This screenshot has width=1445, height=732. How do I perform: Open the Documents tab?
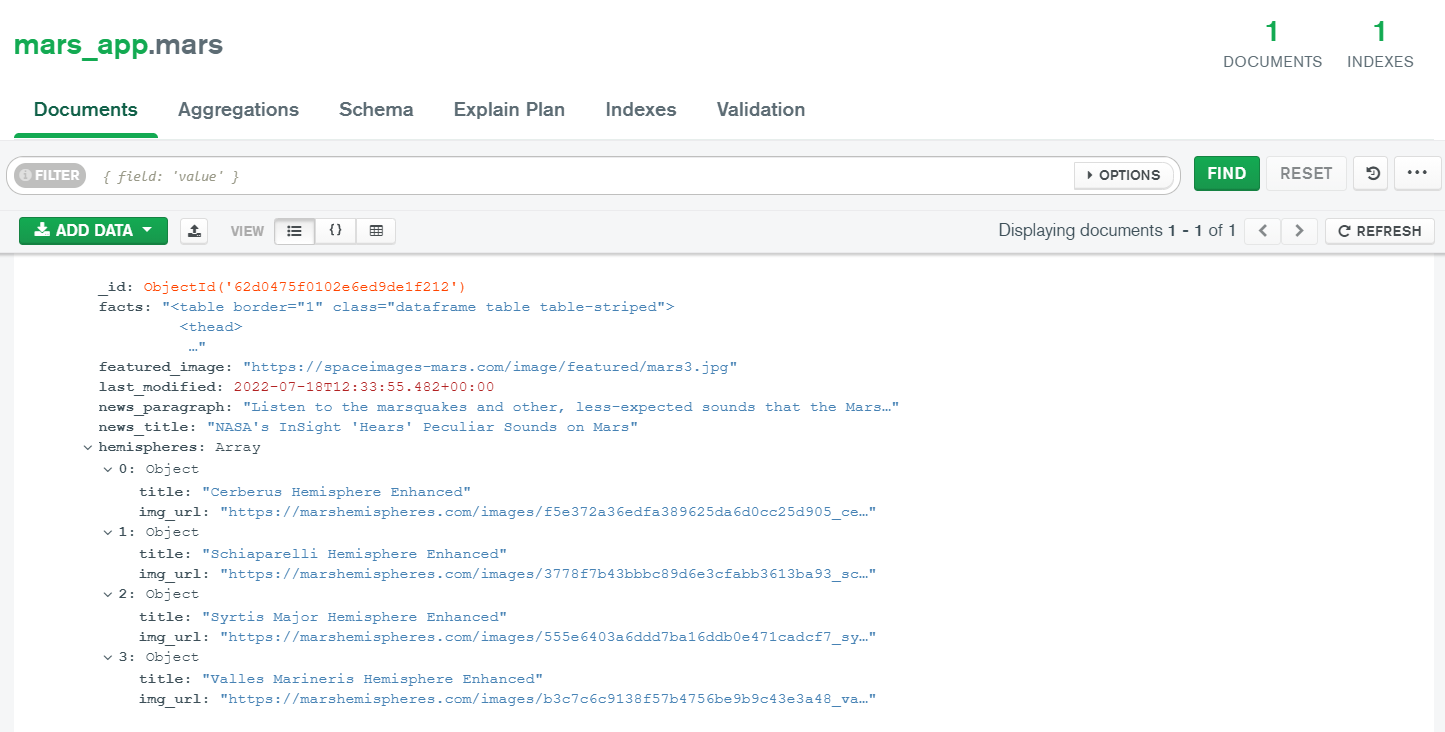[x=86, y=110]
